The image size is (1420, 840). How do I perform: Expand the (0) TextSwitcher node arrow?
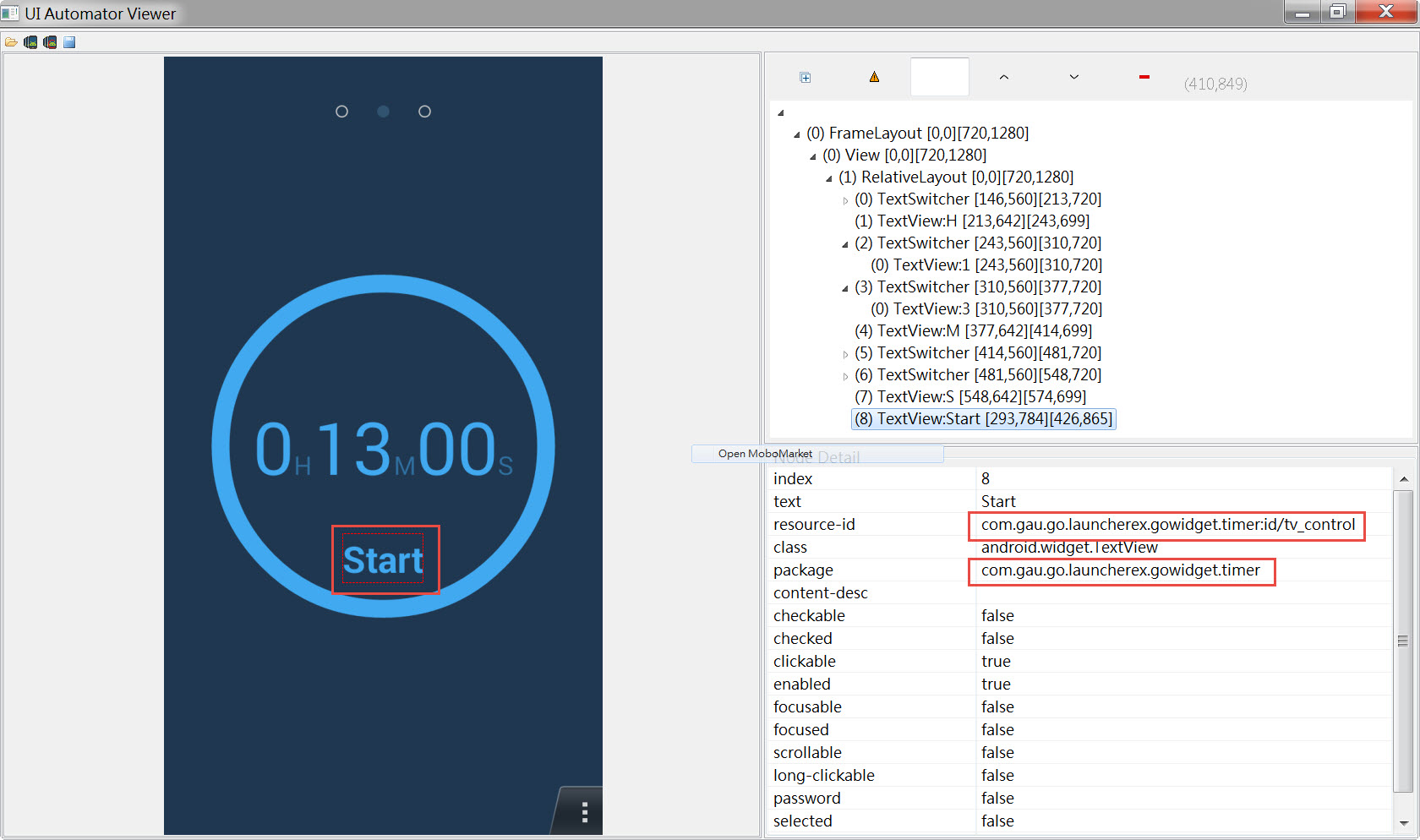tap(844, 201)
